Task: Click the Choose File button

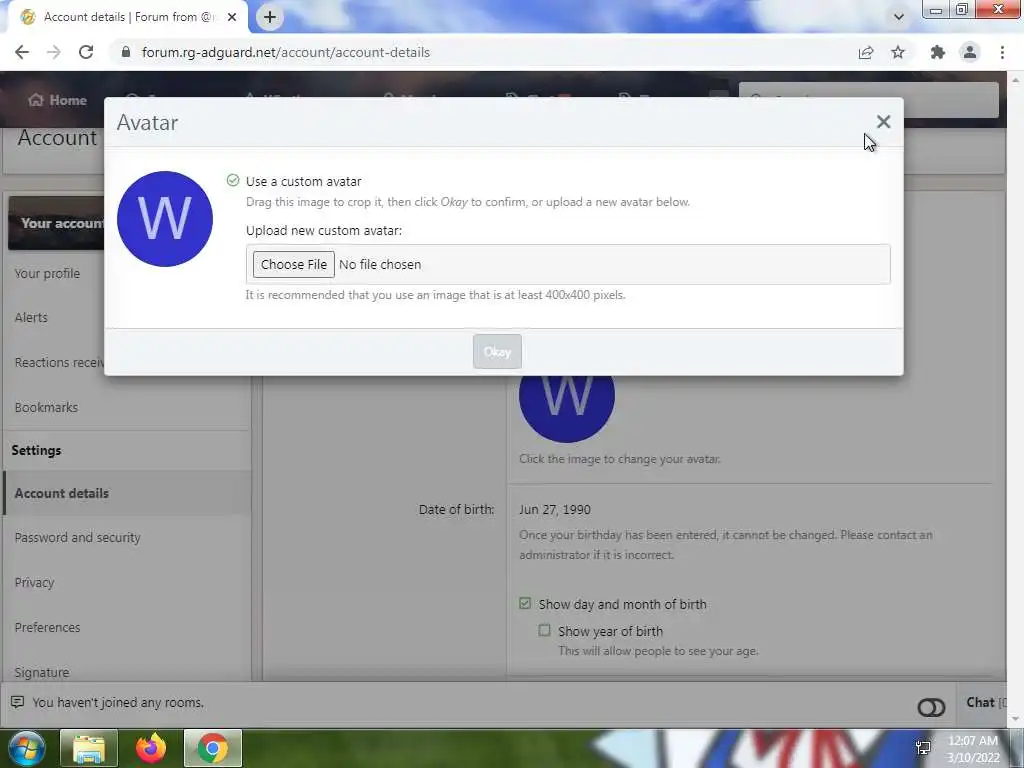Action: 294,264
